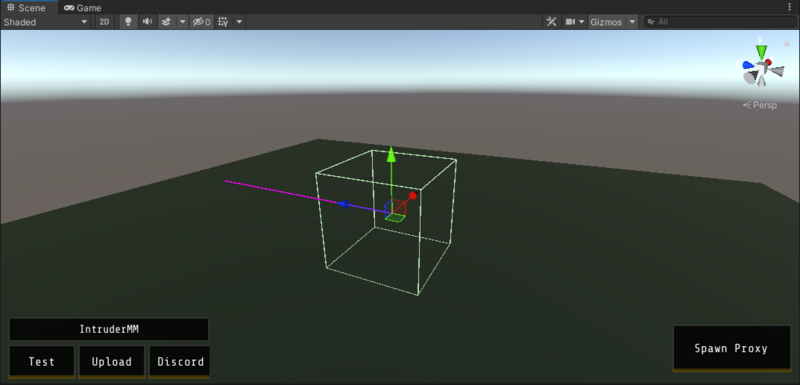This screenshot has height=385, width=800.
Task: Click the Spawn Proxy button
Action: pos(732,348)
